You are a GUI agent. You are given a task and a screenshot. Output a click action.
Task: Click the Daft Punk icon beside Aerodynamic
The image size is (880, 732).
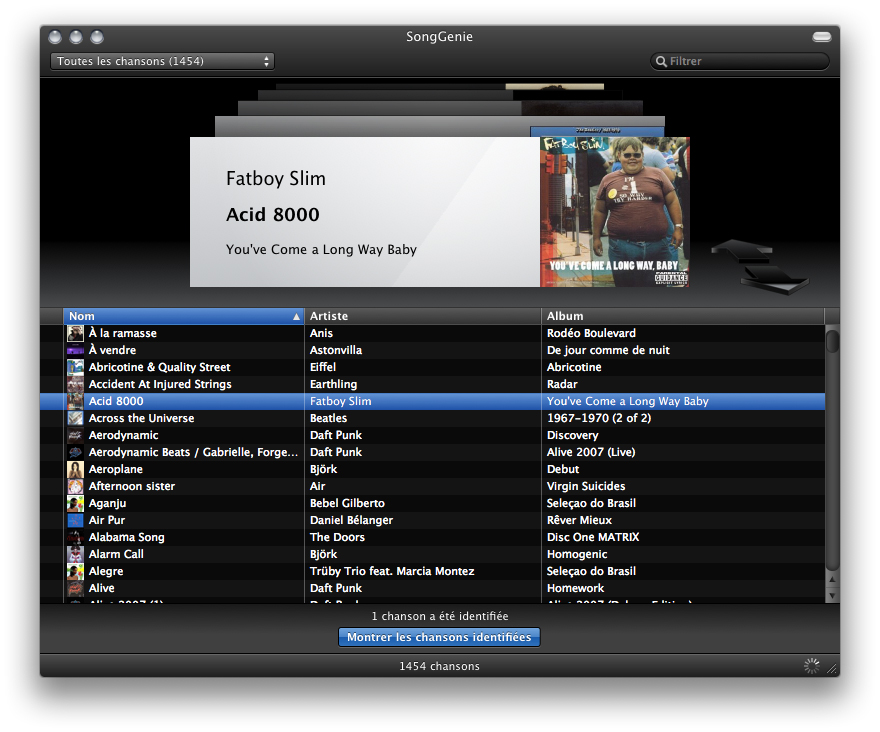(x=75, y=435)
